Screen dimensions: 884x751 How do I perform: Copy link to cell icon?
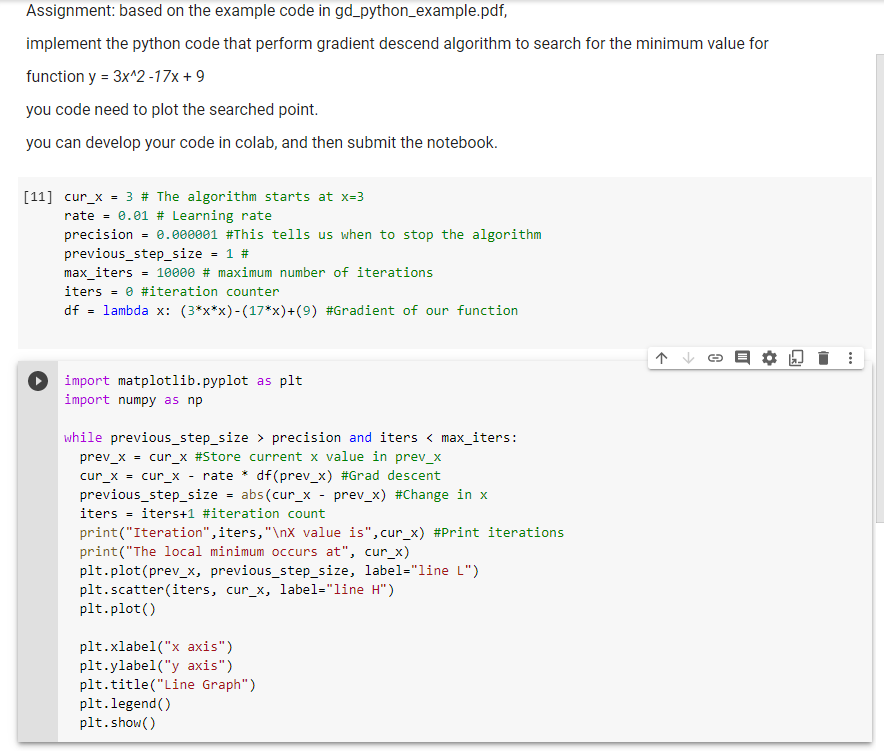click(x=715, y=358)
